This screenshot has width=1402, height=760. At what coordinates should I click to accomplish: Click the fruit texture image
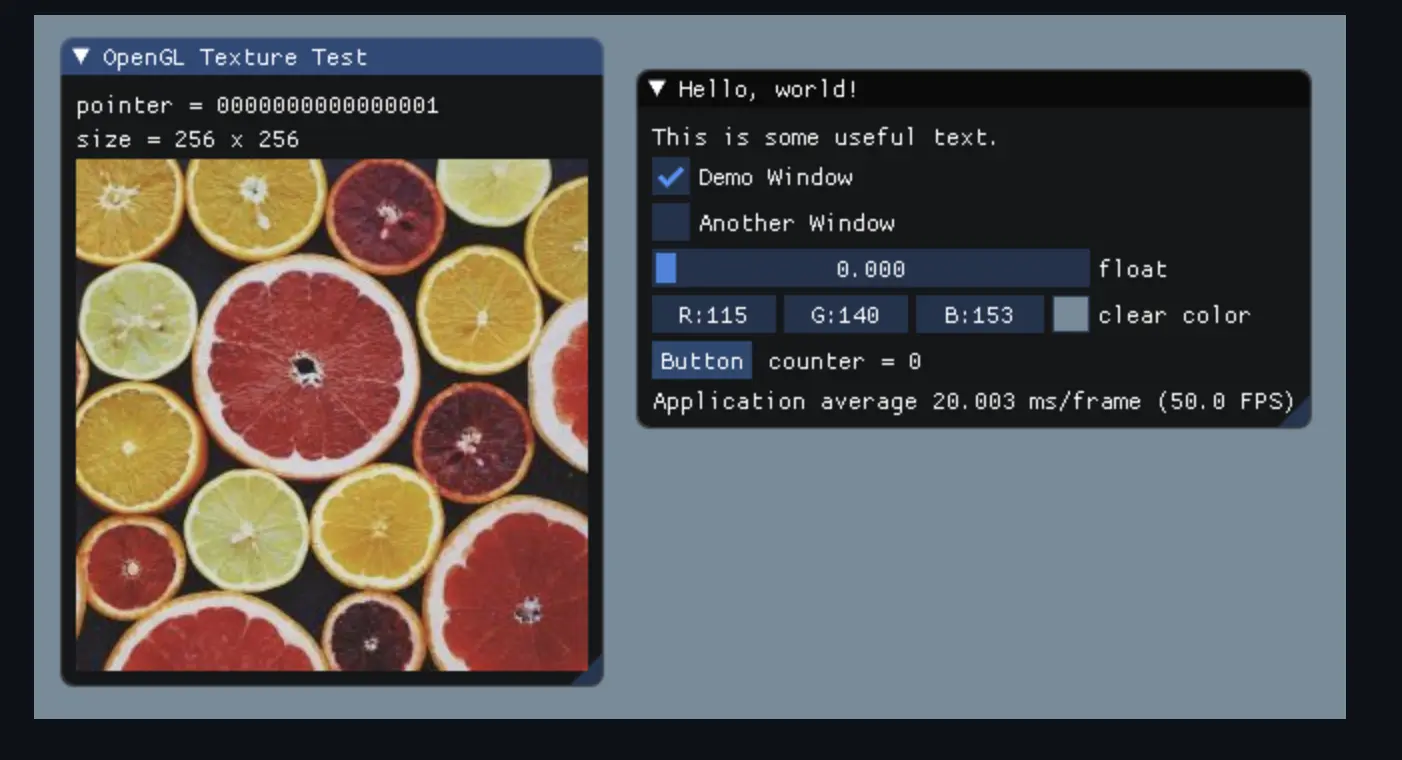pos(332,415)
